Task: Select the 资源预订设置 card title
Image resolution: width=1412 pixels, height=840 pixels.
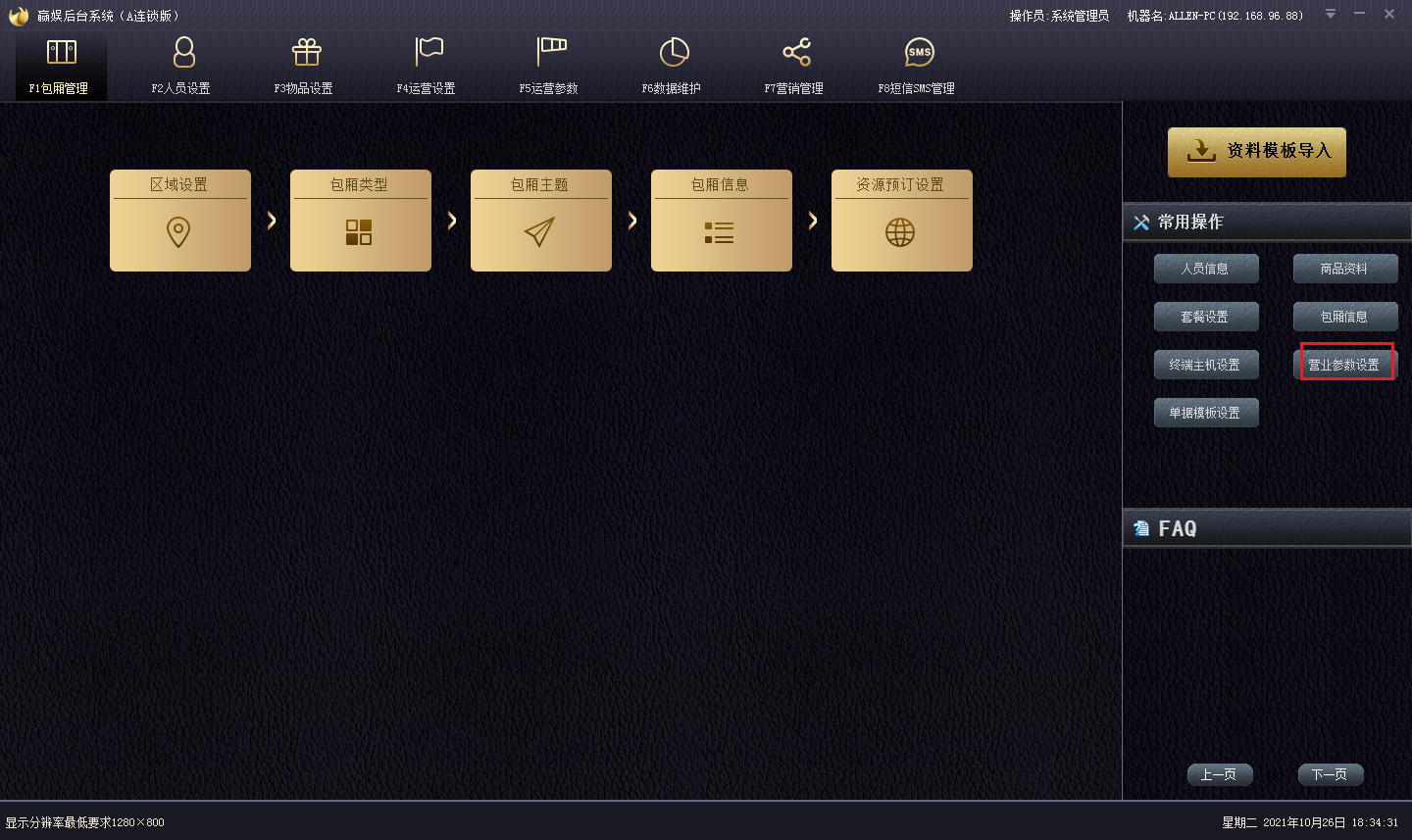Action: point(900,184)
